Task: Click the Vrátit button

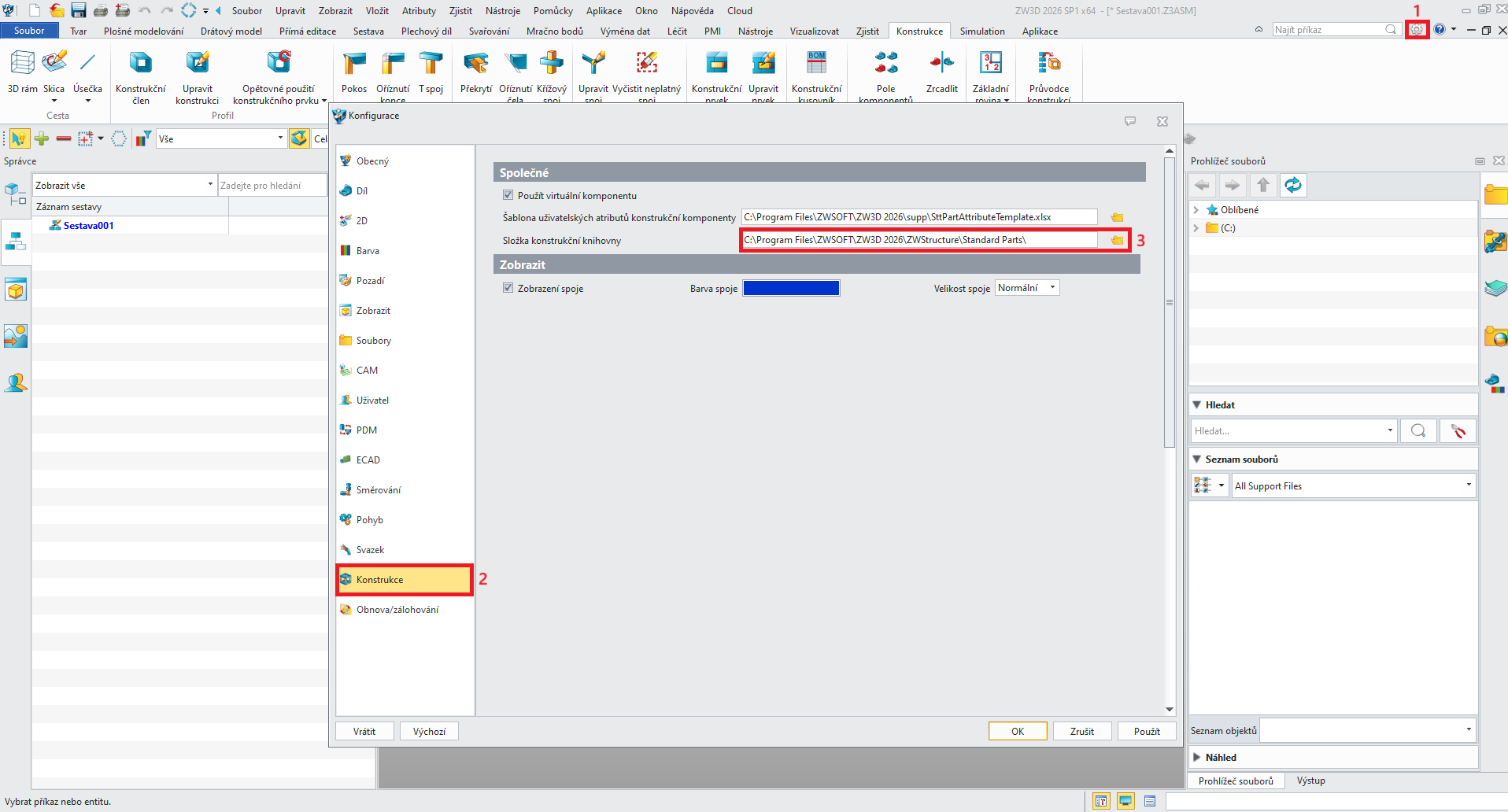Action: point(364,732)
